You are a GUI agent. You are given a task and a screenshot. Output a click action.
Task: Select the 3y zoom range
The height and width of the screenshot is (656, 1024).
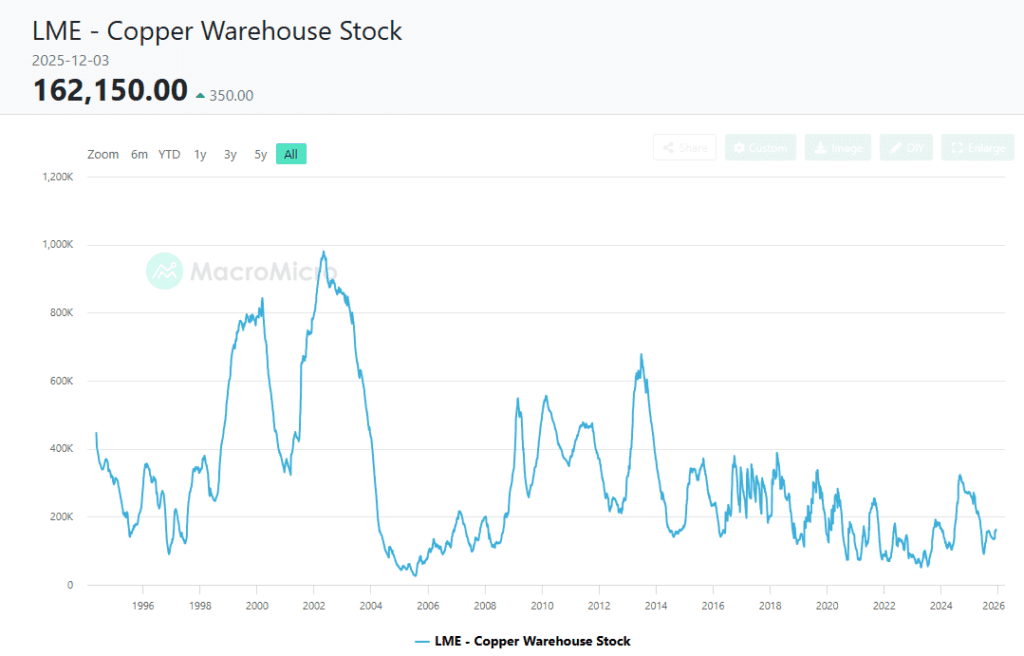point(230,154)
